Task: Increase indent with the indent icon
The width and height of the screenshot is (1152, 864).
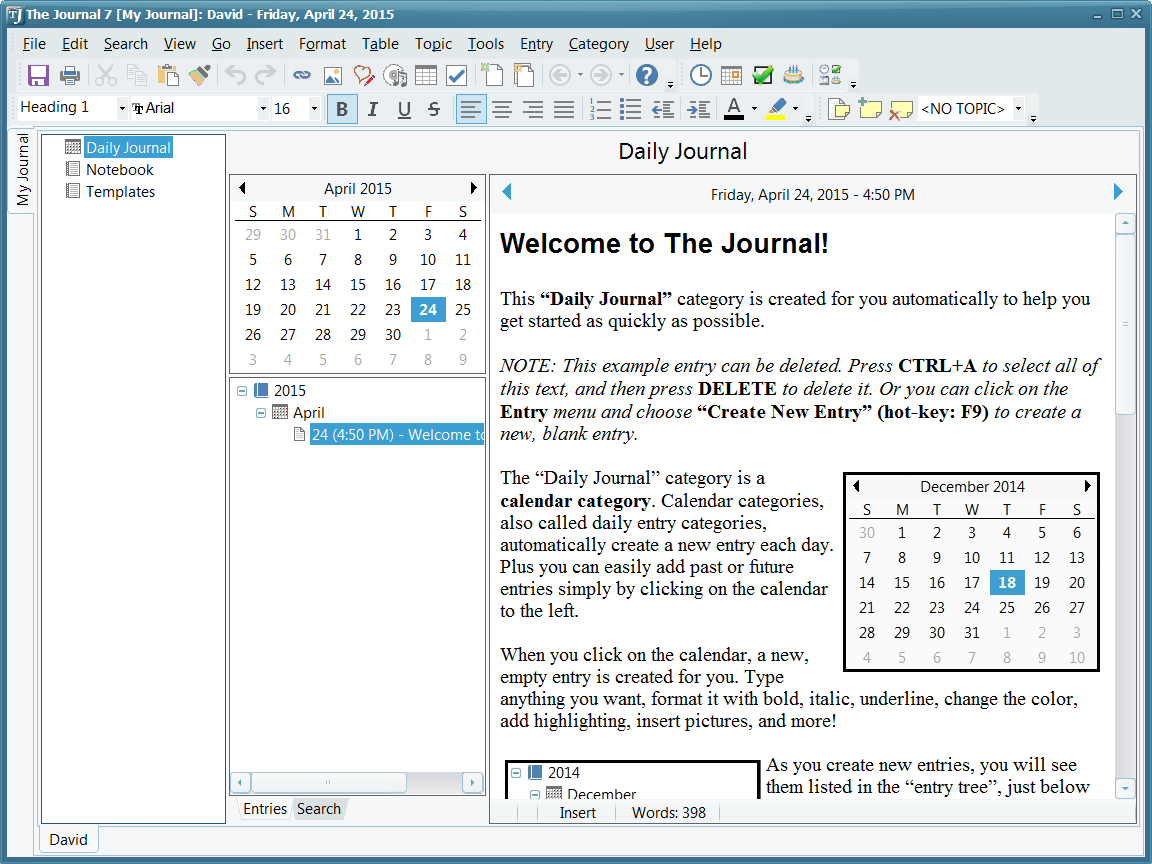Action: [698, 109]
